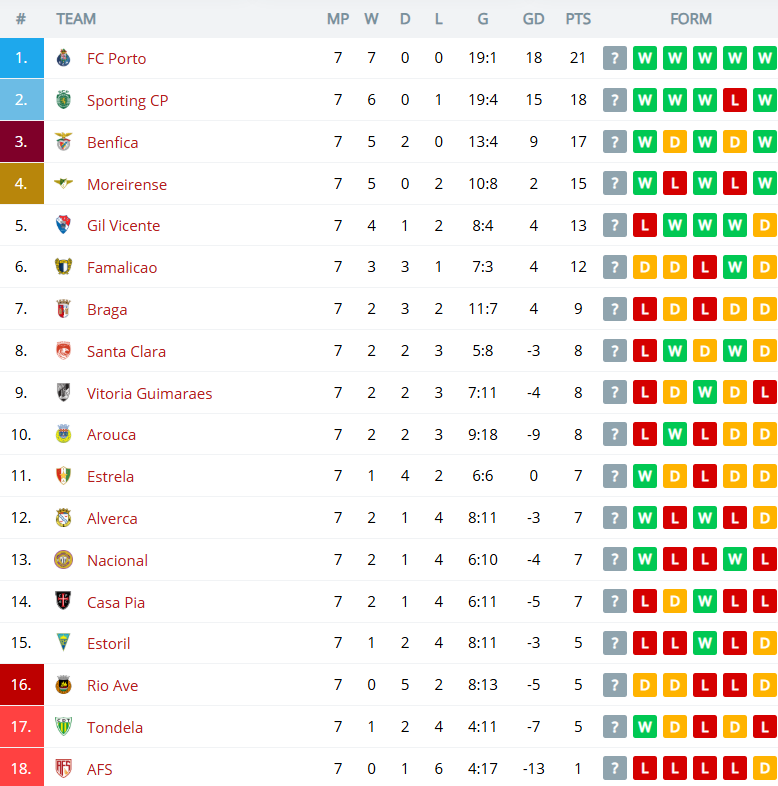The height and width of the screenshot is (786, 778).
Task: Click FC Porto's upcoming match question mark
Action: (614, 58)
